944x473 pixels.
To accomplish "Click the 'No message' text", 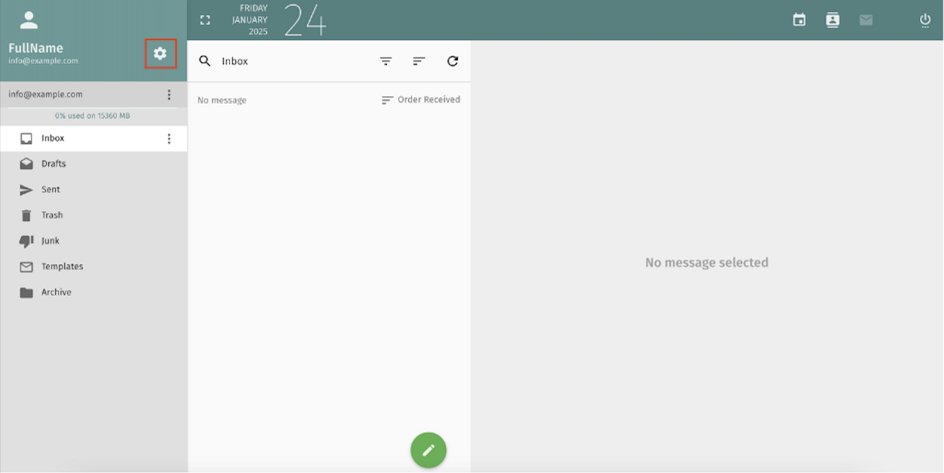I will point(222,100).
